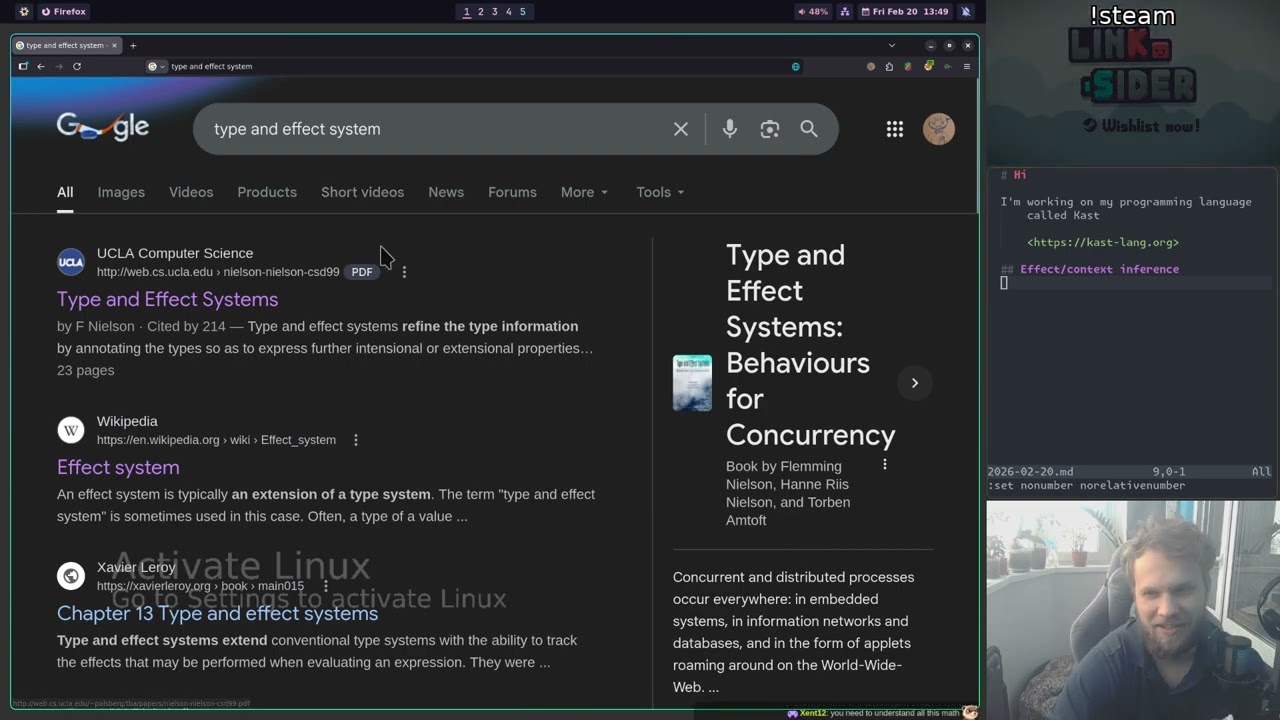This screenshot has height=720, width=1280.
Task: Open the search engine selector dropdown in address bar
Action: click(x=156, y=66)
